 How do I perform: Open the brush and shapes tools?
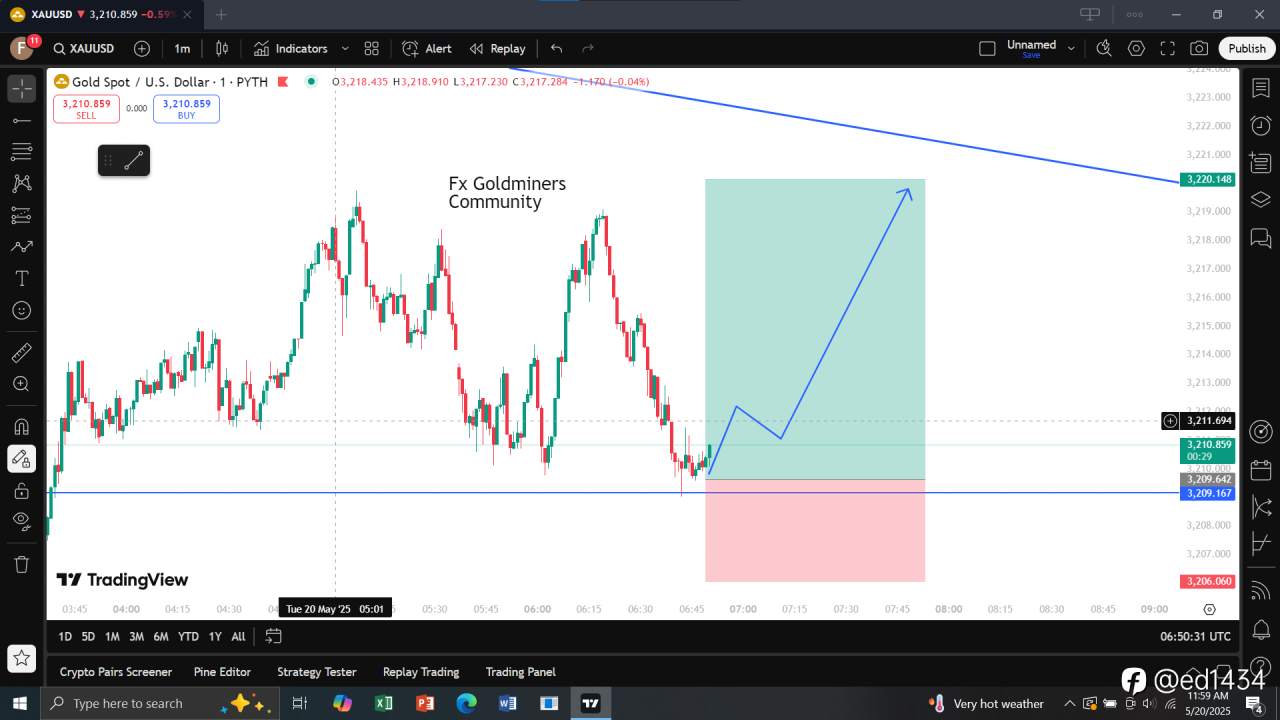(x=22, y=246)
